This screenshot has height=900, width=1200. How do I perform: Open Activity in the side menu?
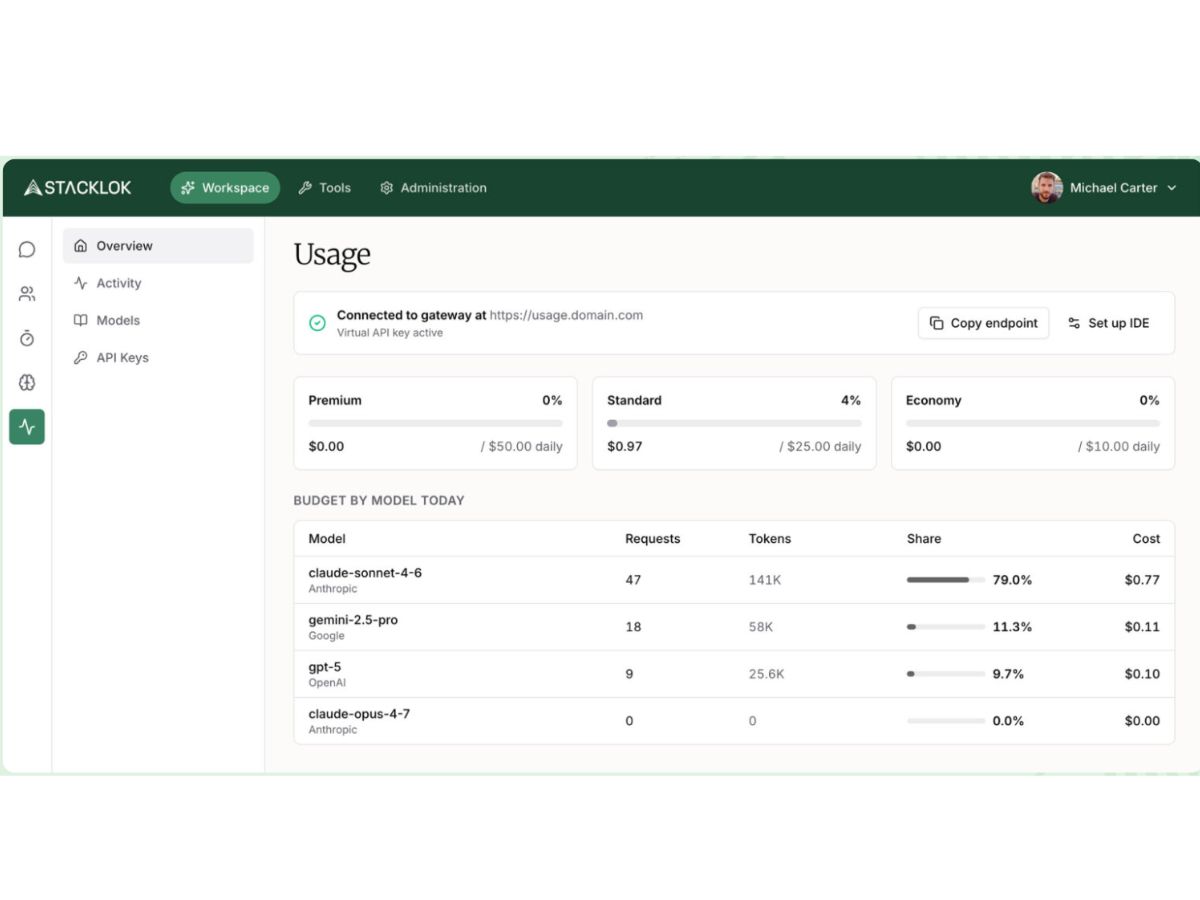click(x=158, y=283)
